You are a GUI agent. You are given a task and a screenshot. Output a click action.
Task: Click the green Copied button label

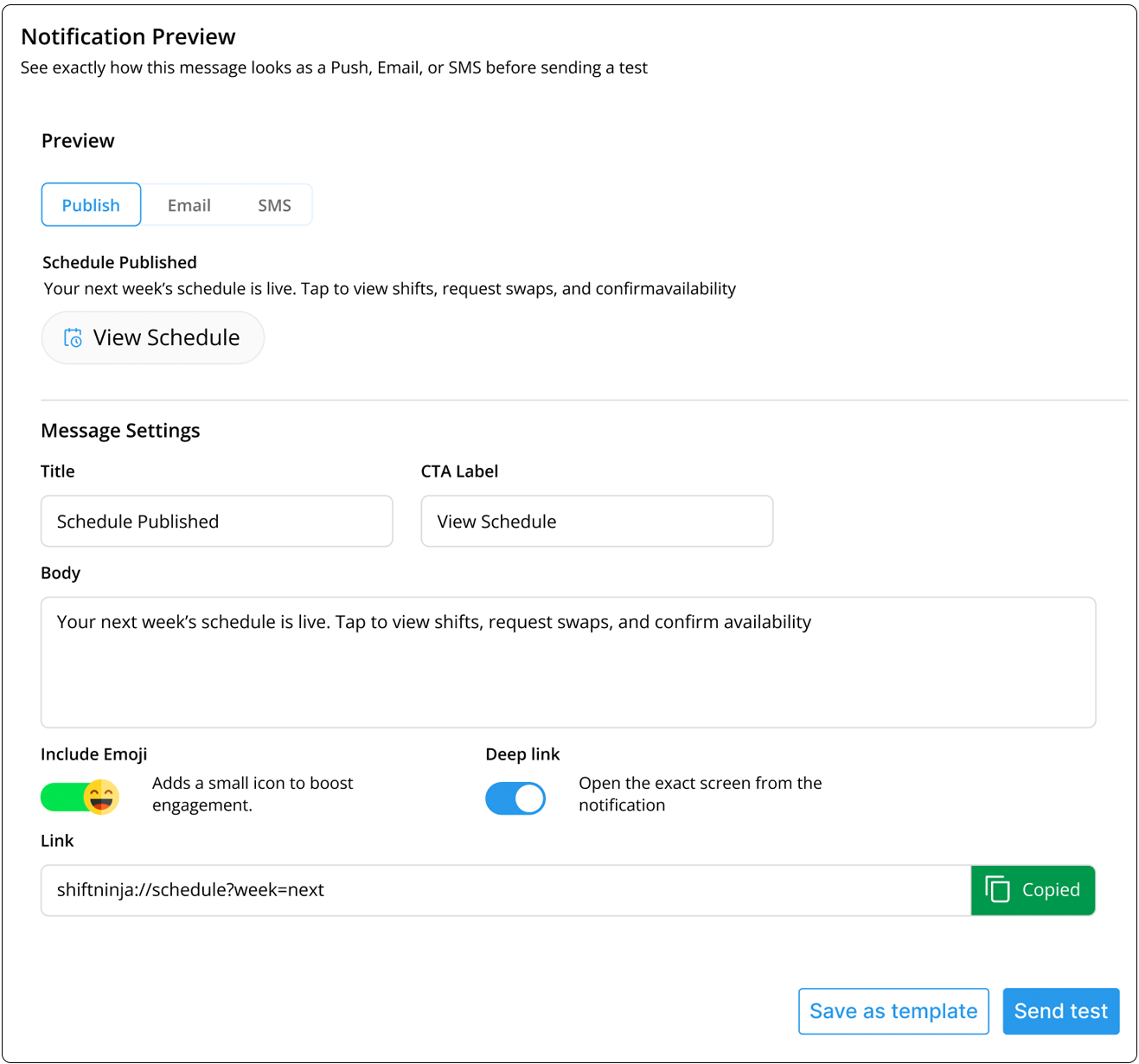tap(1050, 890)
